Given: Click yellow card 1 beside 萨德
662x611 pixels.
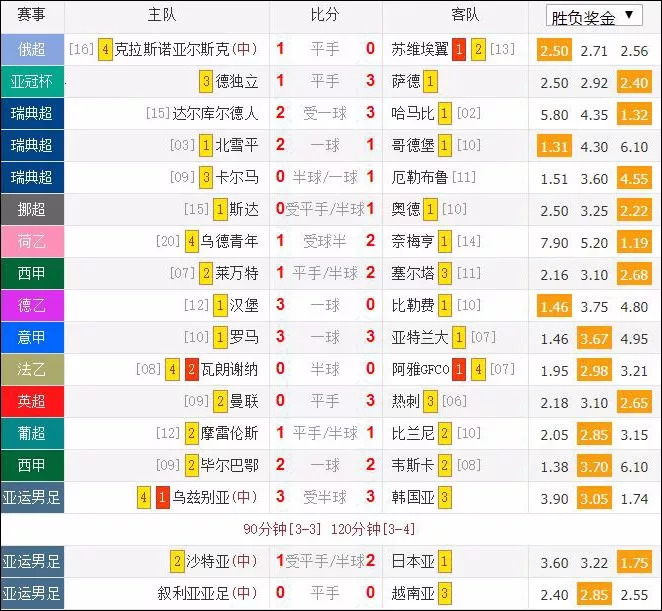Looking at the screenshot, I should [430, 81].
